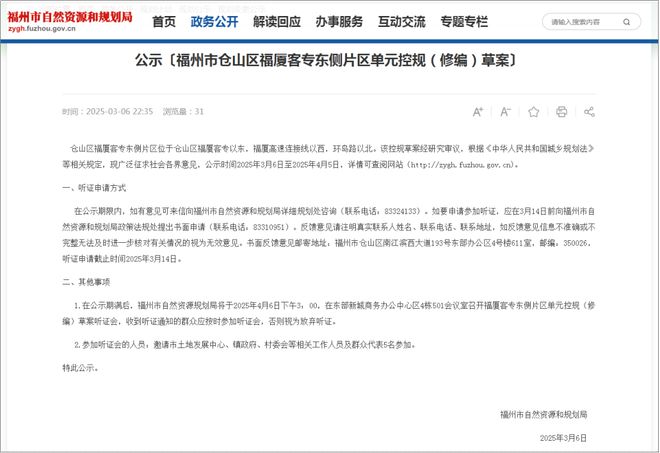Decrease font size with A- icon
The height and width of the screenshot is (453, 660).
point(505,112)
